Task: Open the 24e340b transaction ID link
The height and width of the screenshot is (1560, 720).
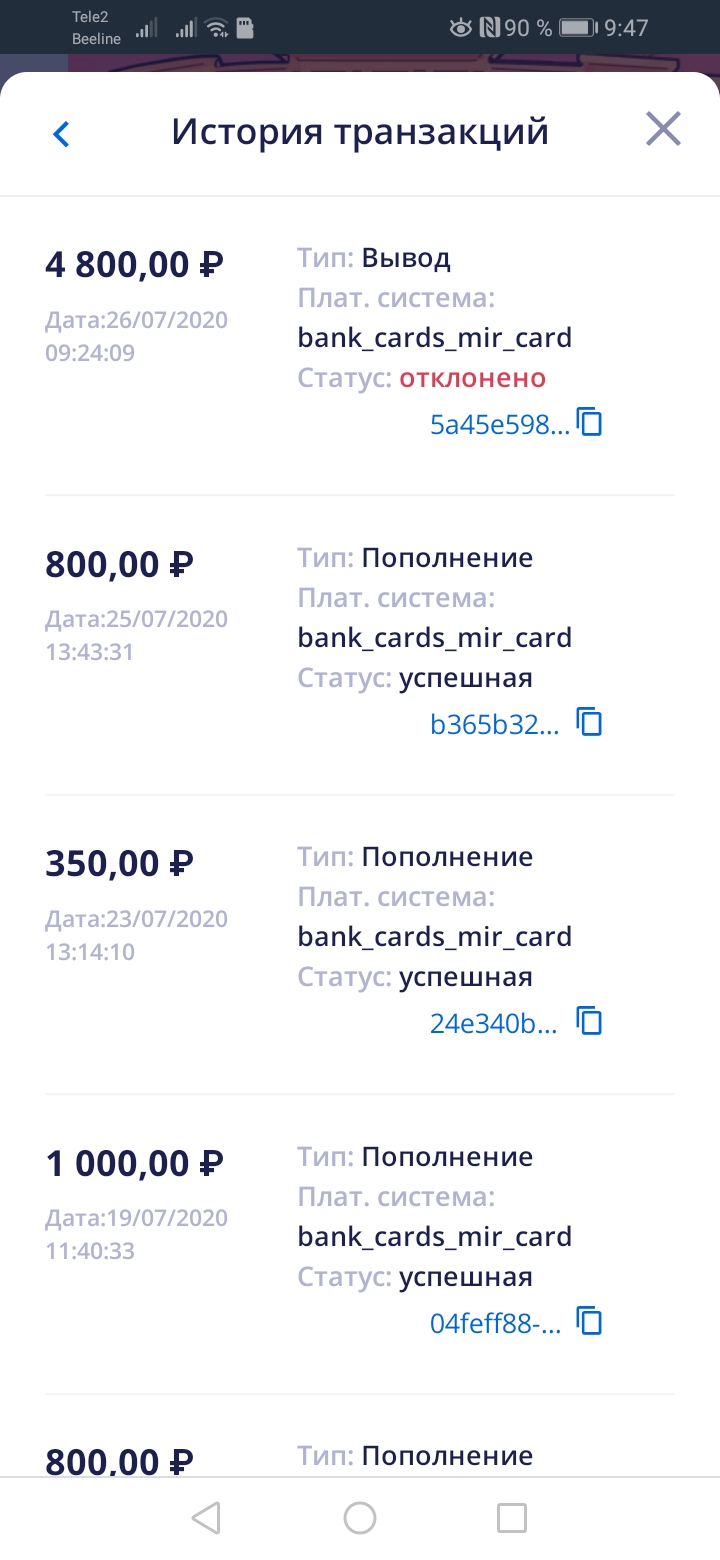Action: (494, 1022)
